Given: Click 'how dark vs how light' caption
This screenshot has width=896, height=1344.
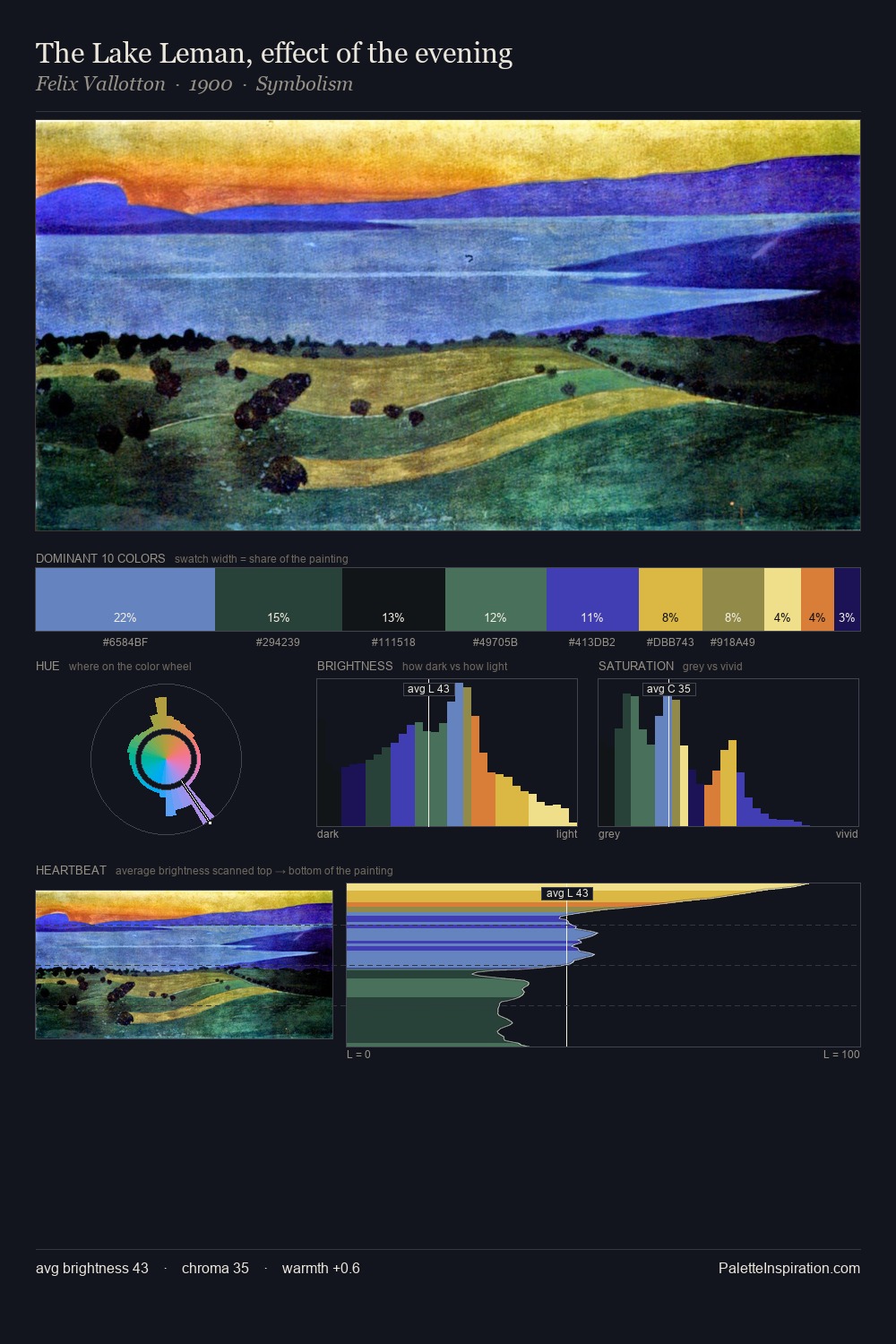Looking at the screenshot, I should tap(455, 667).
